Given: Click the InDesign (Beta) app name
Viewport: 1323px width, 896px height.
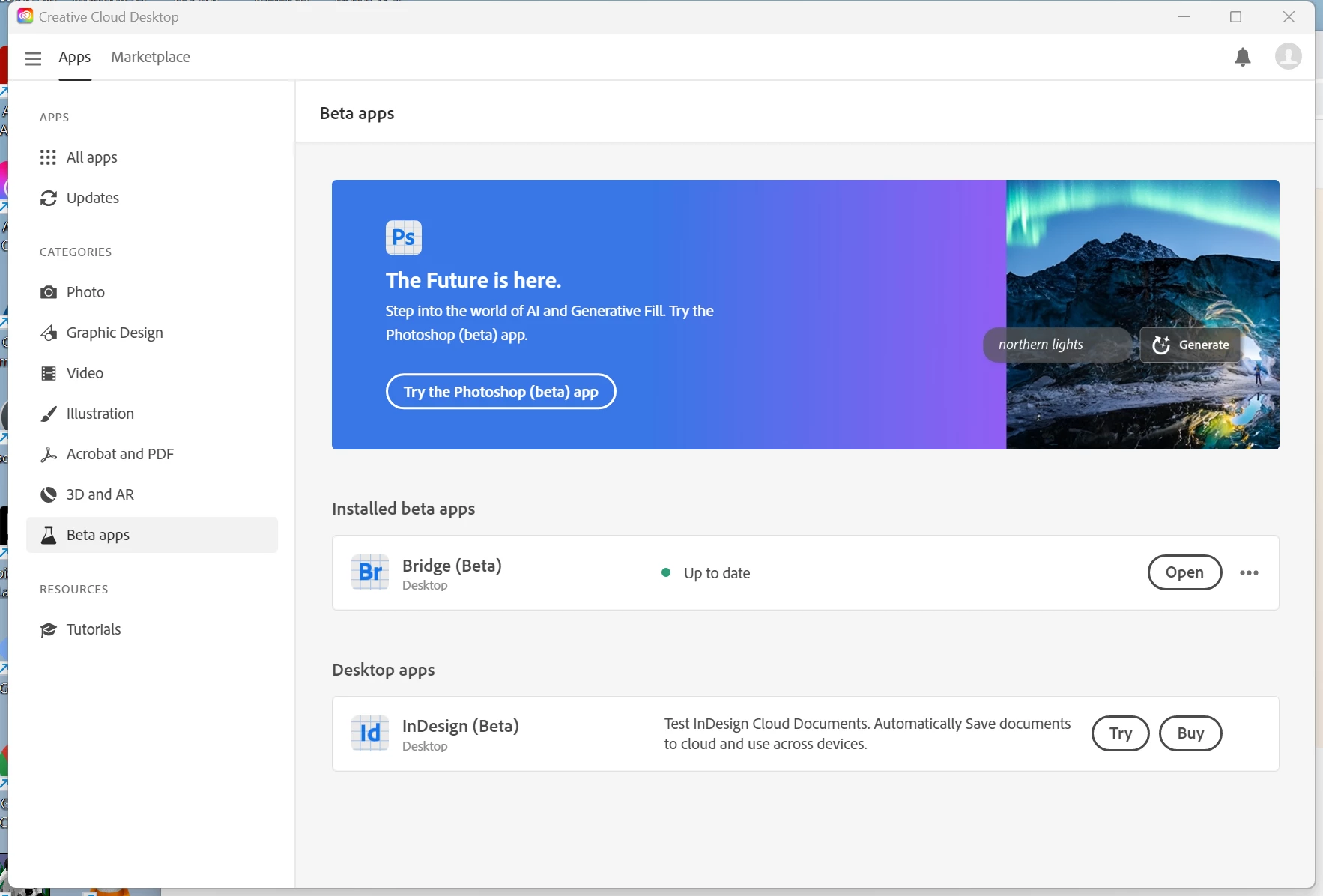Looking at the screenshot, I should [x=461, y=726].
